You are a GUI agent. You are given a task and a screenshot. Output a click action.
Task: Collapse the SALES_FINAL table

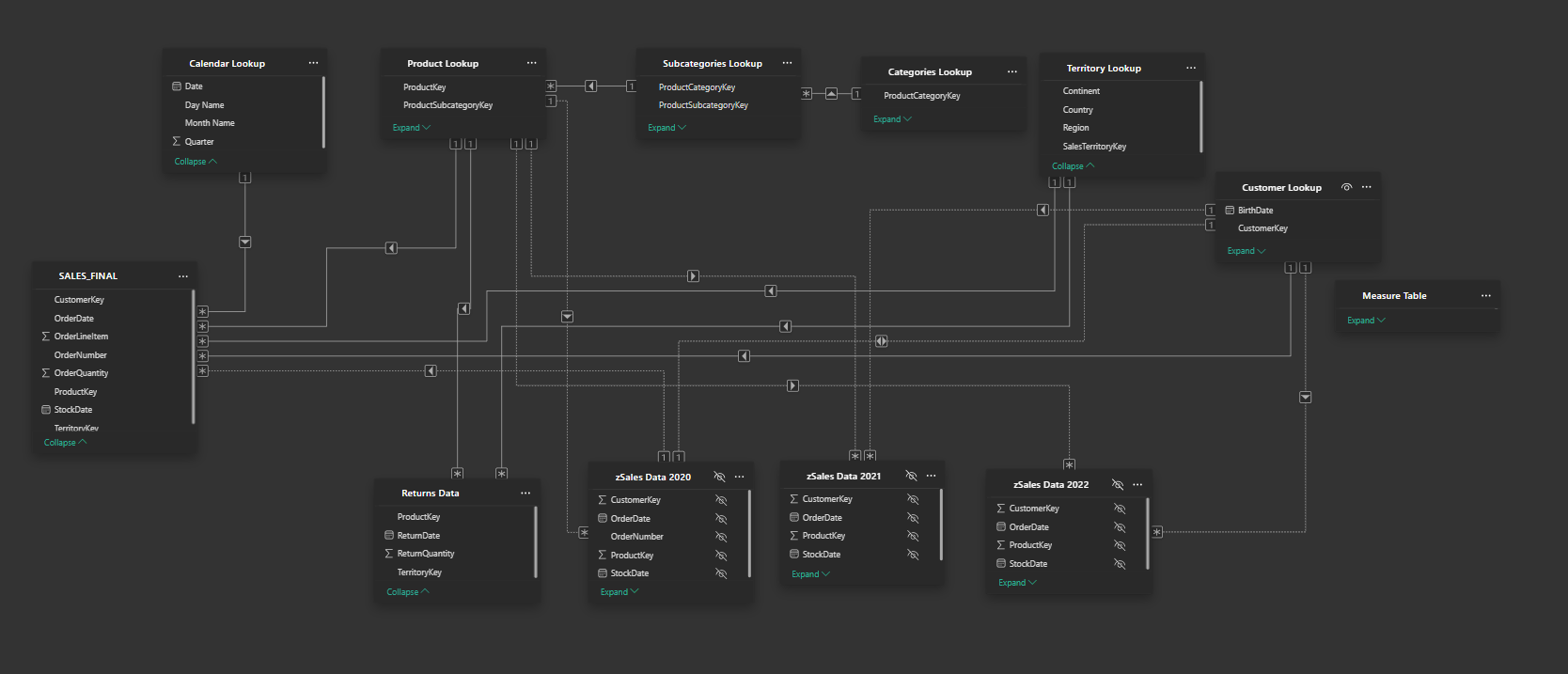[x=65, y=443]
